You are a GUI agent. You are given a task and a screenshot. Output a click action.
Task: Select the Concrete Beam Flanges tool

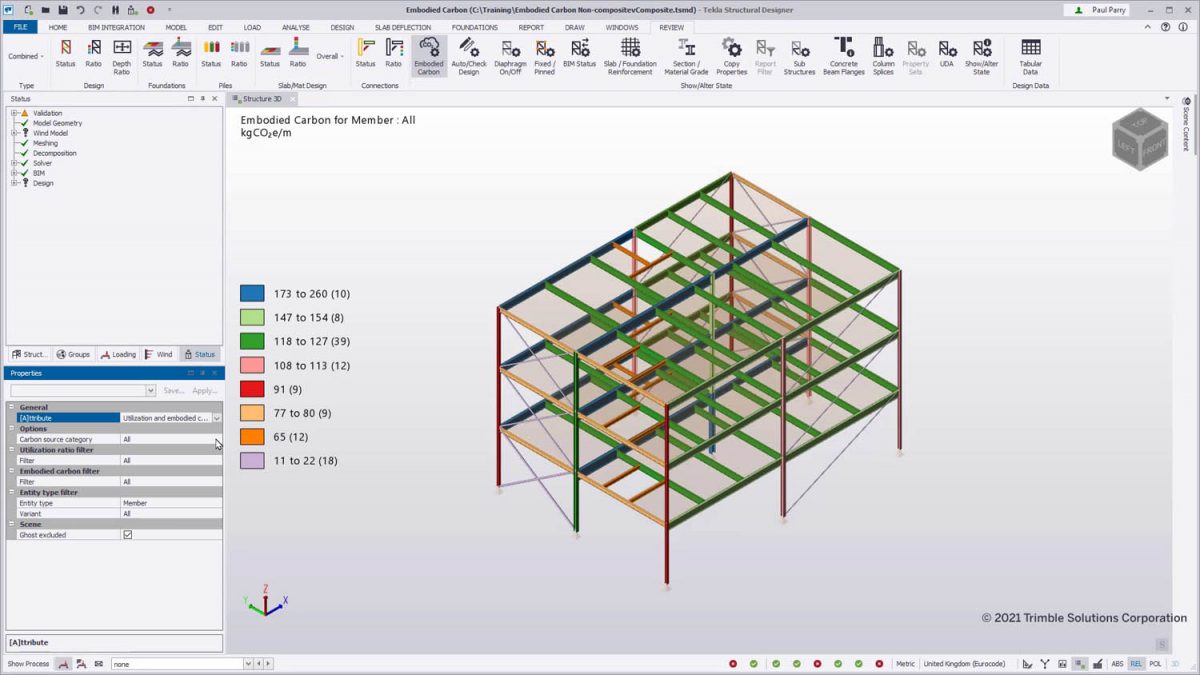(x=843, y=57)
